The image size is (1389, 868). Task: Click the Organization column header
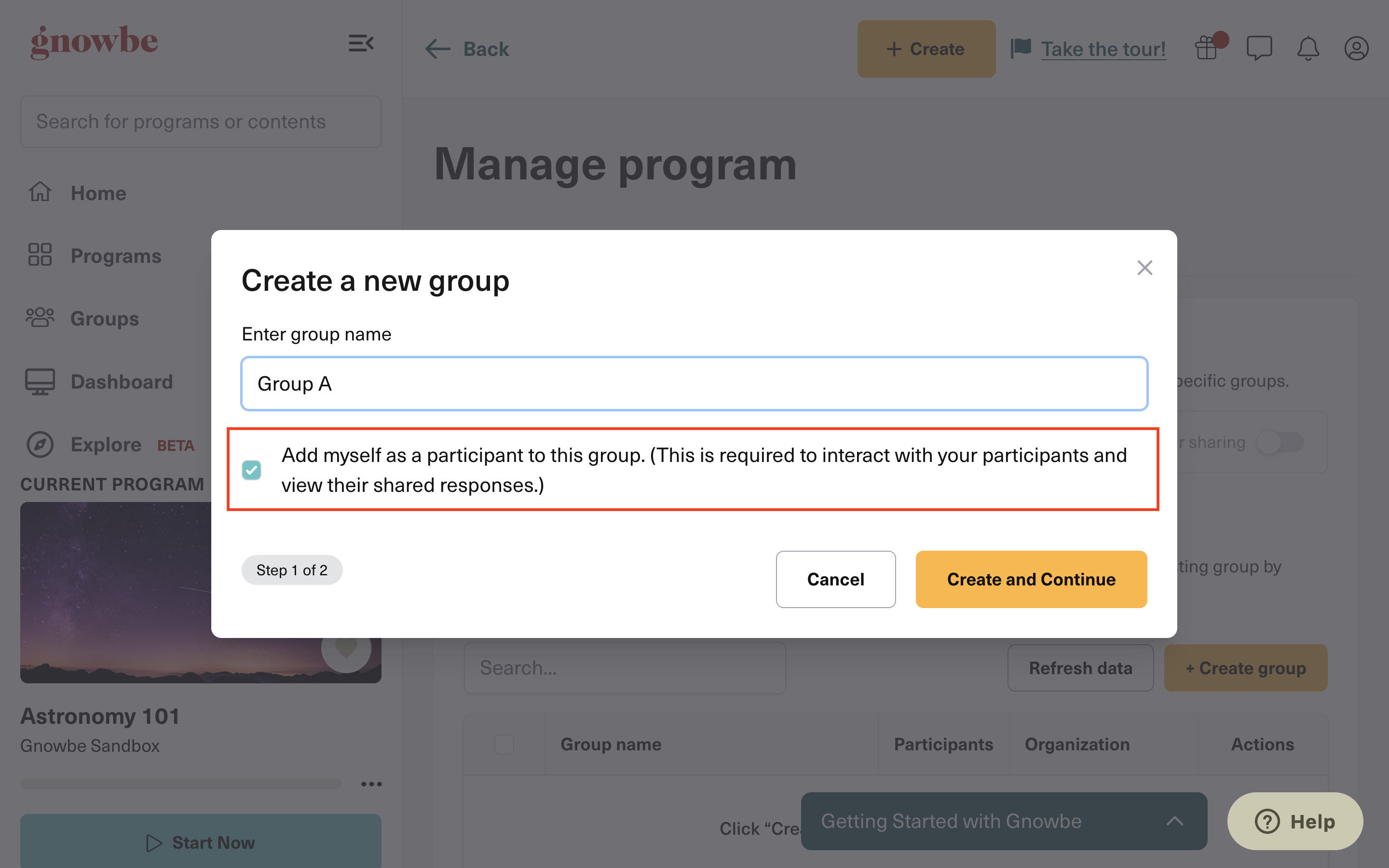1077,745
